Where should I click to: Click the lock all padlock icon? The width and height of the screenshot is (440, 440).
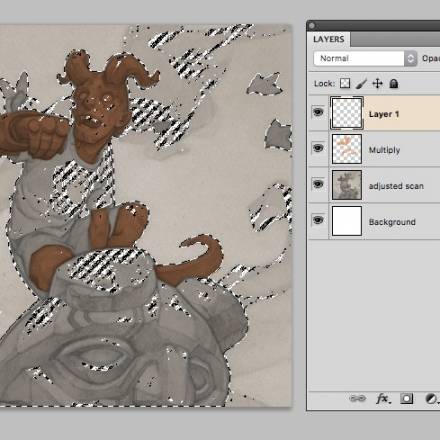pos(394,83)
